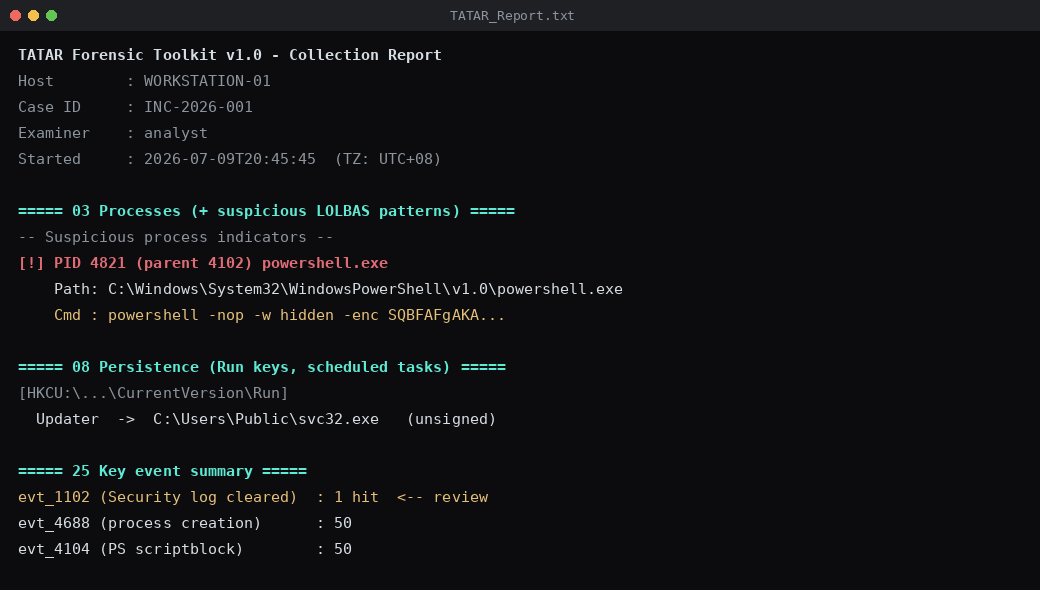
Task: Click the green maximize window button
Action: [x=51, y=15]
